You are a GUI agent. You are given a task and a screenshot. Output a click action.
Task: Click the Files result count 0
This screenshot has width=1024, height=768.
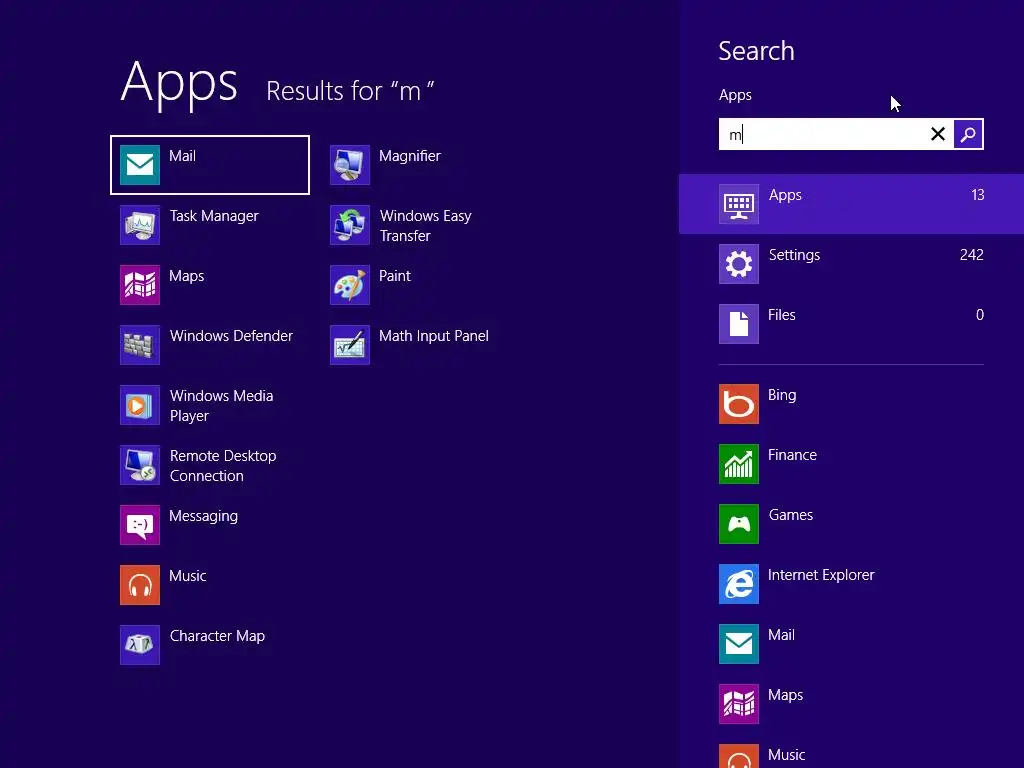[980, 315]
